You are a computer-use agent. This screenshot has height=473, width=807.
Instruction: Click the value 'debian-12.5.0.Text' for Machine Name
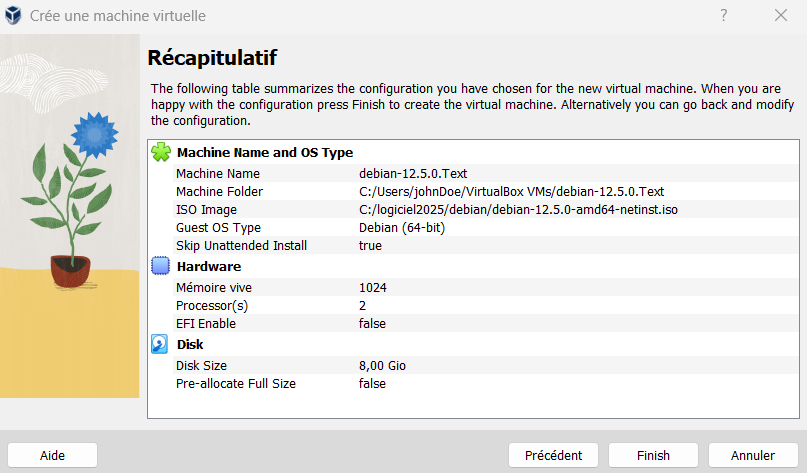(413, 173)
